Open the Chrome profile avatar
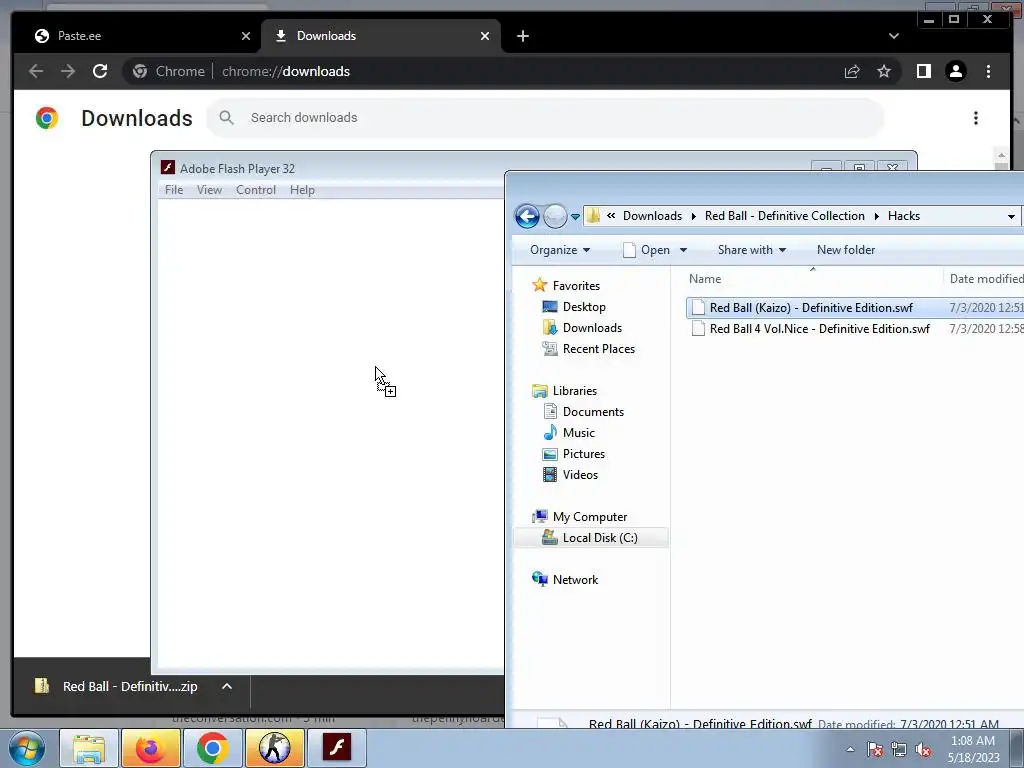The image size is (1024, 768). [955, 71]
